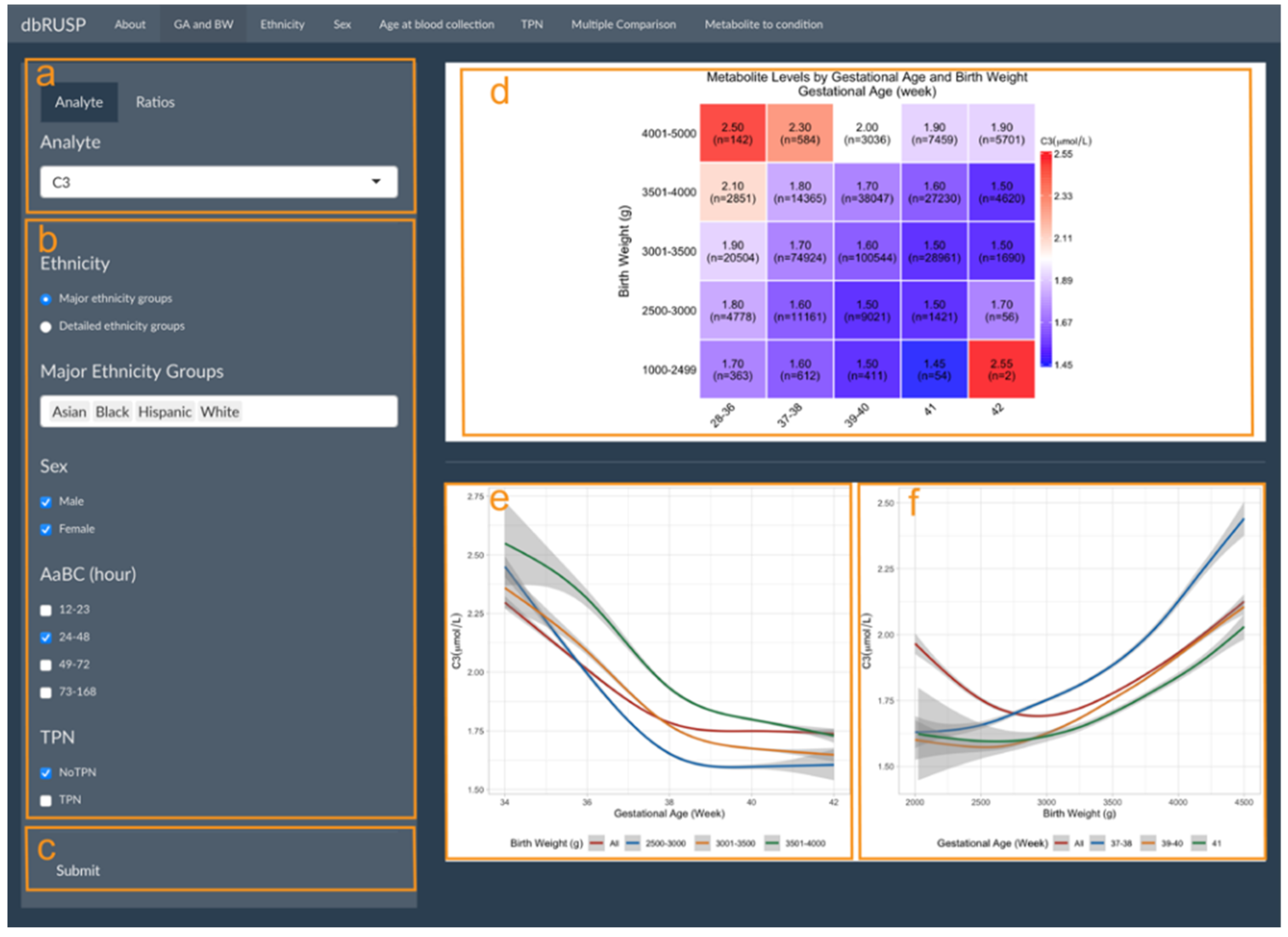Screen dimensions: 1288x937
Task: Check the TPN checkbox
Action: point(46,801)
